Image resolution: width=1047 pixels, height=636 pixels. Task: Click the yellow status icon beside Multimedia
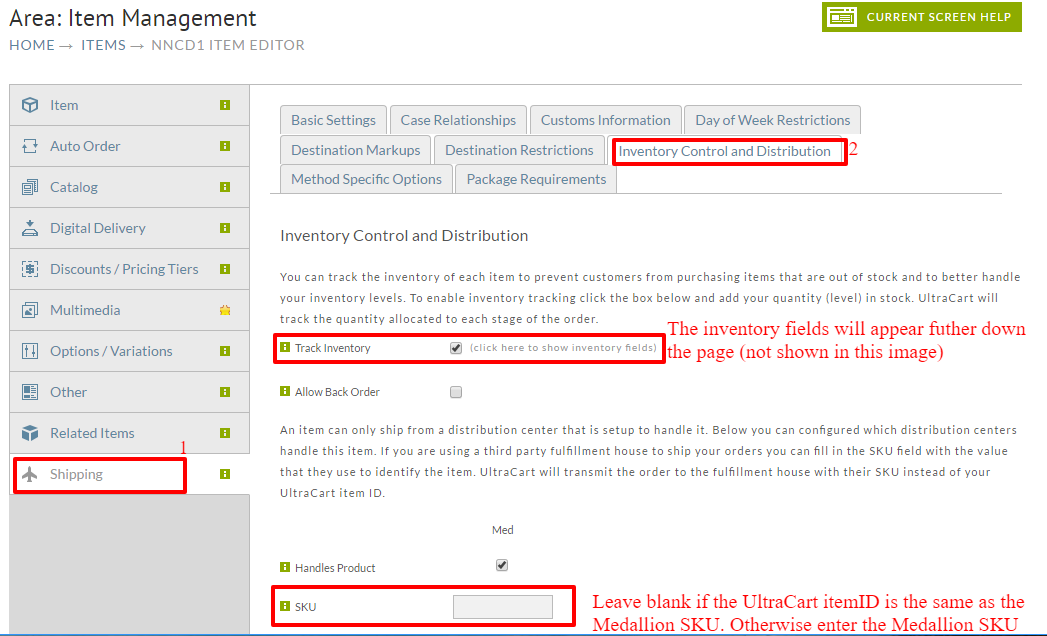[225, 310]
